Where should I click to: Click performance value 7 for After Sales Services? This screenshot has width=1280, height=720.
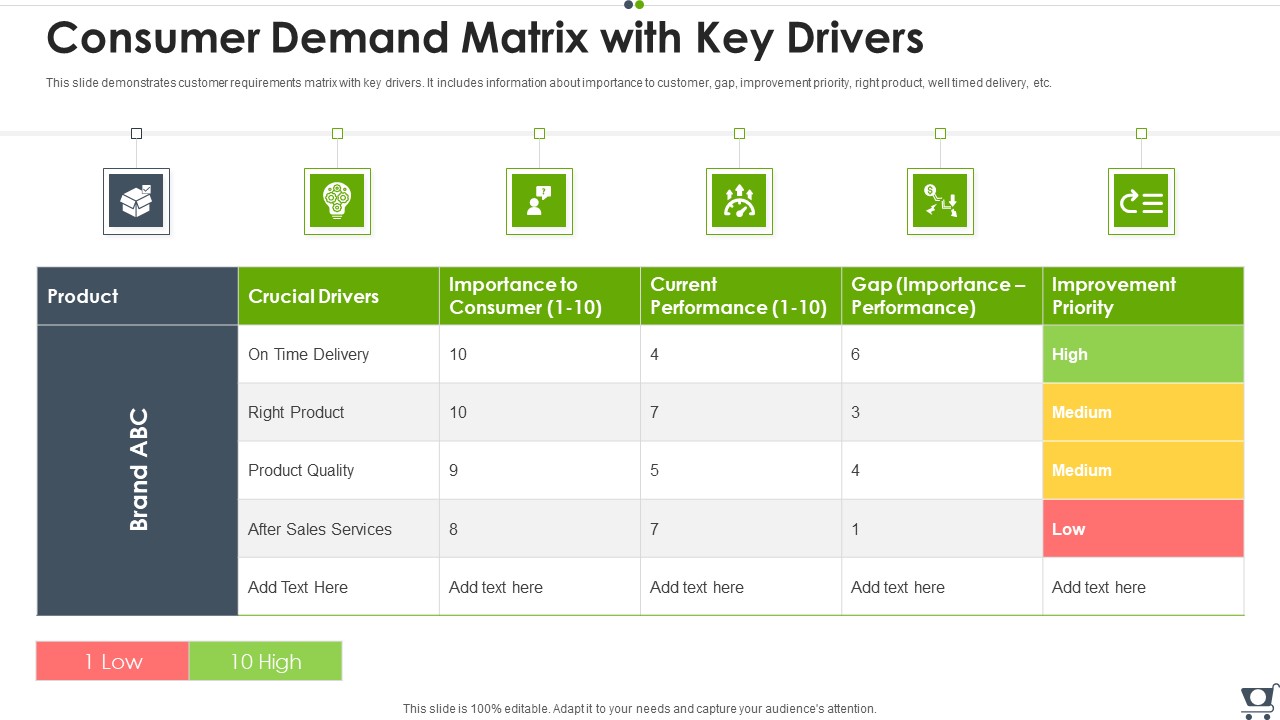[741, 529]
